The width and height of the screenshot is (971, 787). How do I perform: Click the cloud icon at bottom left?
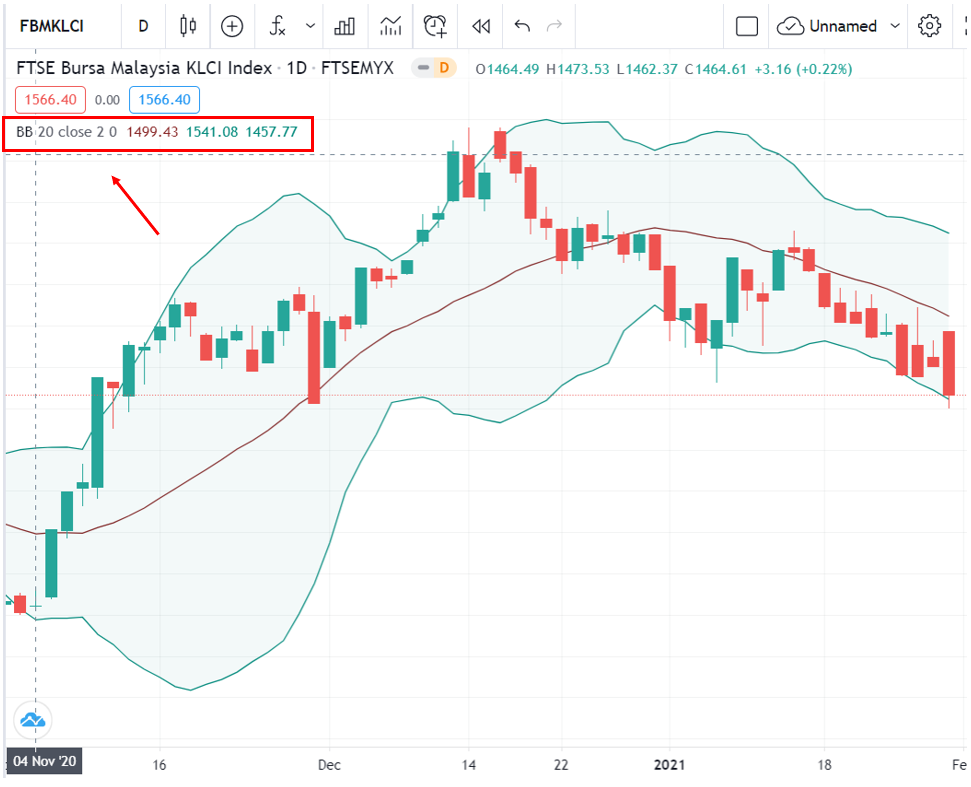pyautogui.click(x=33, y=720)
